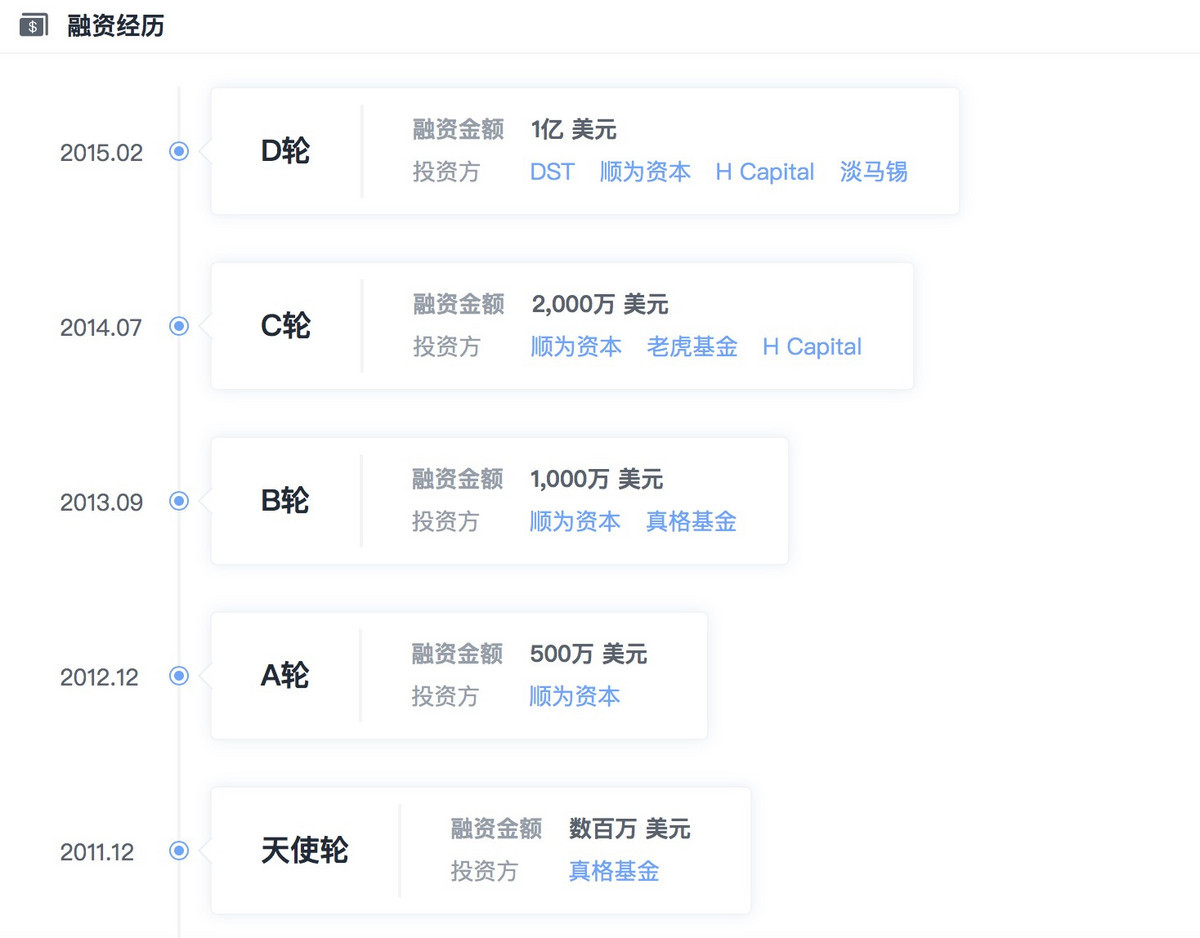
Task: Open 顺为资本 link in A轮 card
Action: coord(575,697)
